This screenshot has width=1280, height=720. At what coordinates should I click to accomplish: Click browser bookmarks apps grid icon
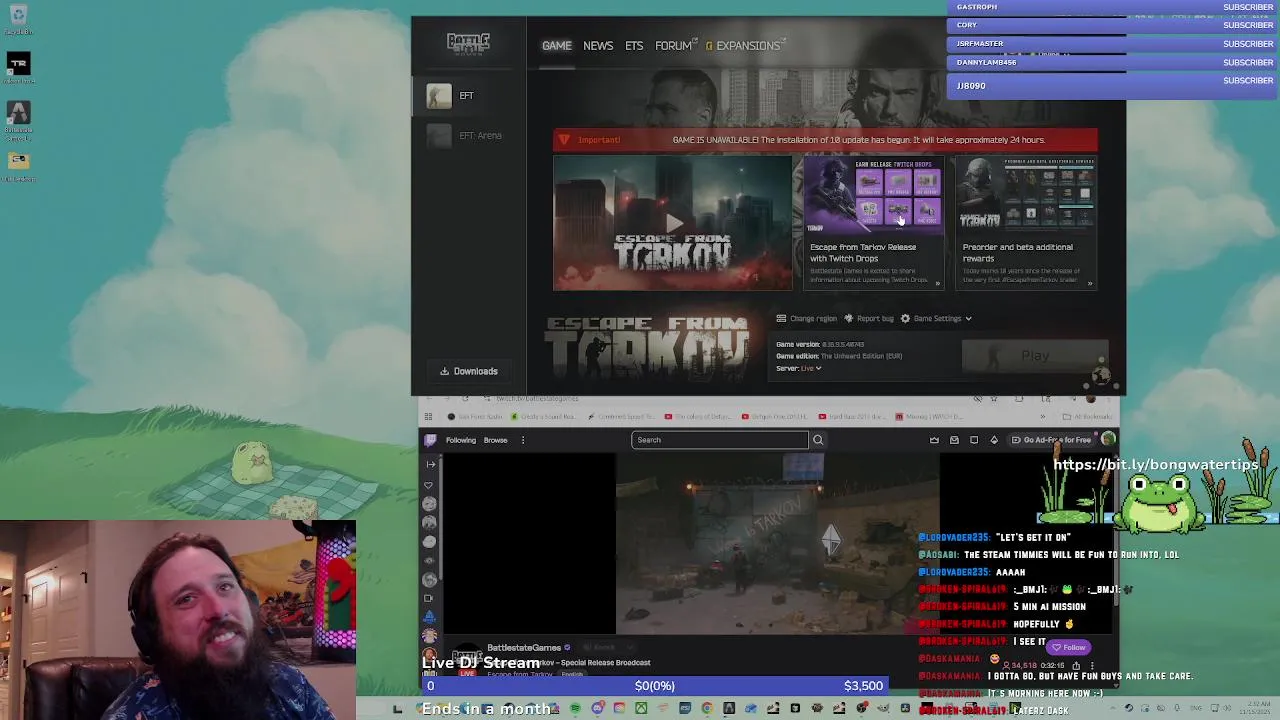[x=428, y=417]
